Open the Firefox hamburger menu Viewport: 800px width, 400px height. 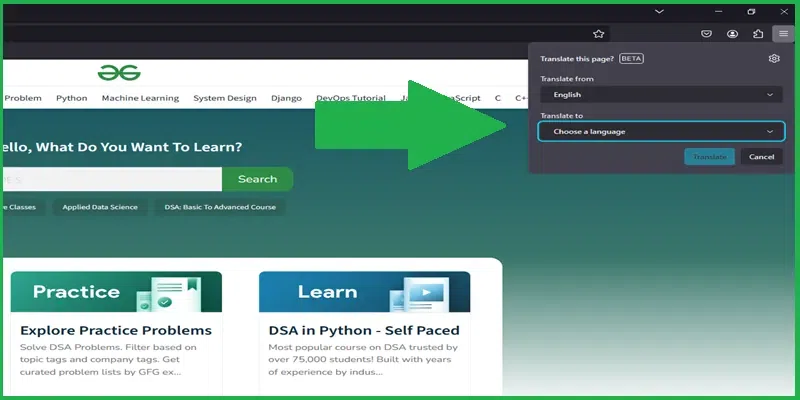click(x=784, y=34)
